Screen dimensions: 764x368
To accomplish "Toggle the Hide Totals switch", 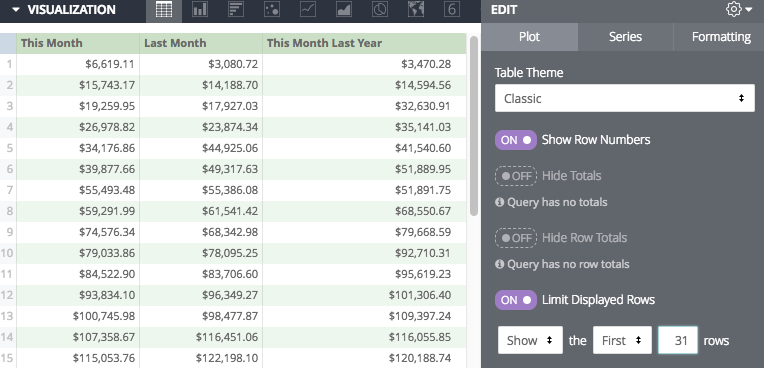I will coord(516,175).
